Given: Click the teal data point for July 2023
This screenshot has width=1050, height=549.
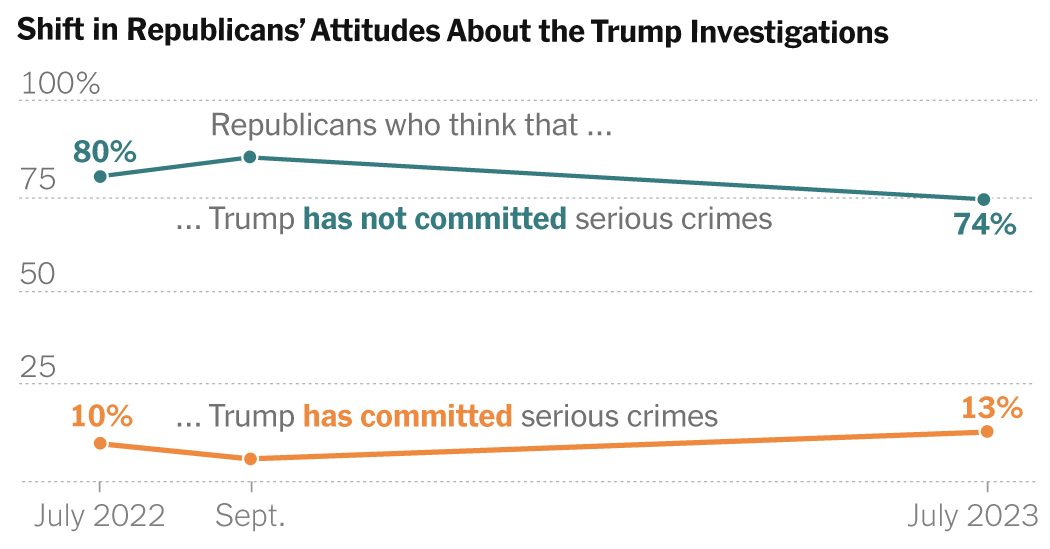Looking at the screenshot, I should tap(984, 200).
